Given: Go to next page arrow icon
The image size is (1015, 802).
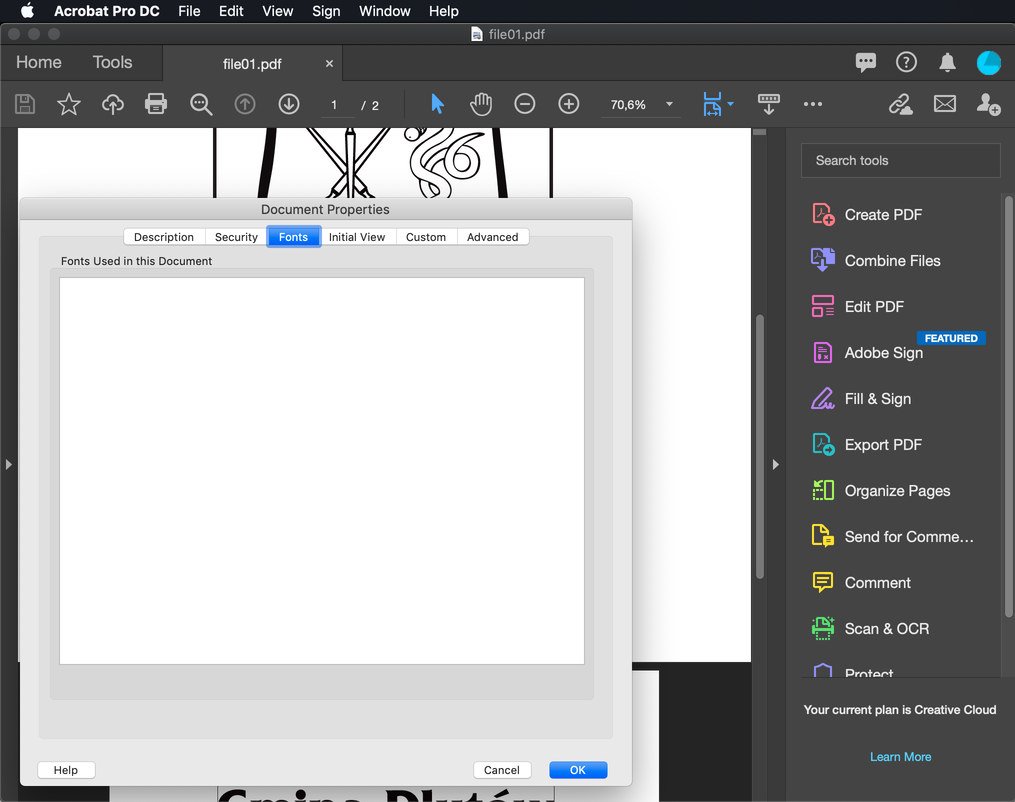Looking at the screenshot, I should tap(289, 104).
